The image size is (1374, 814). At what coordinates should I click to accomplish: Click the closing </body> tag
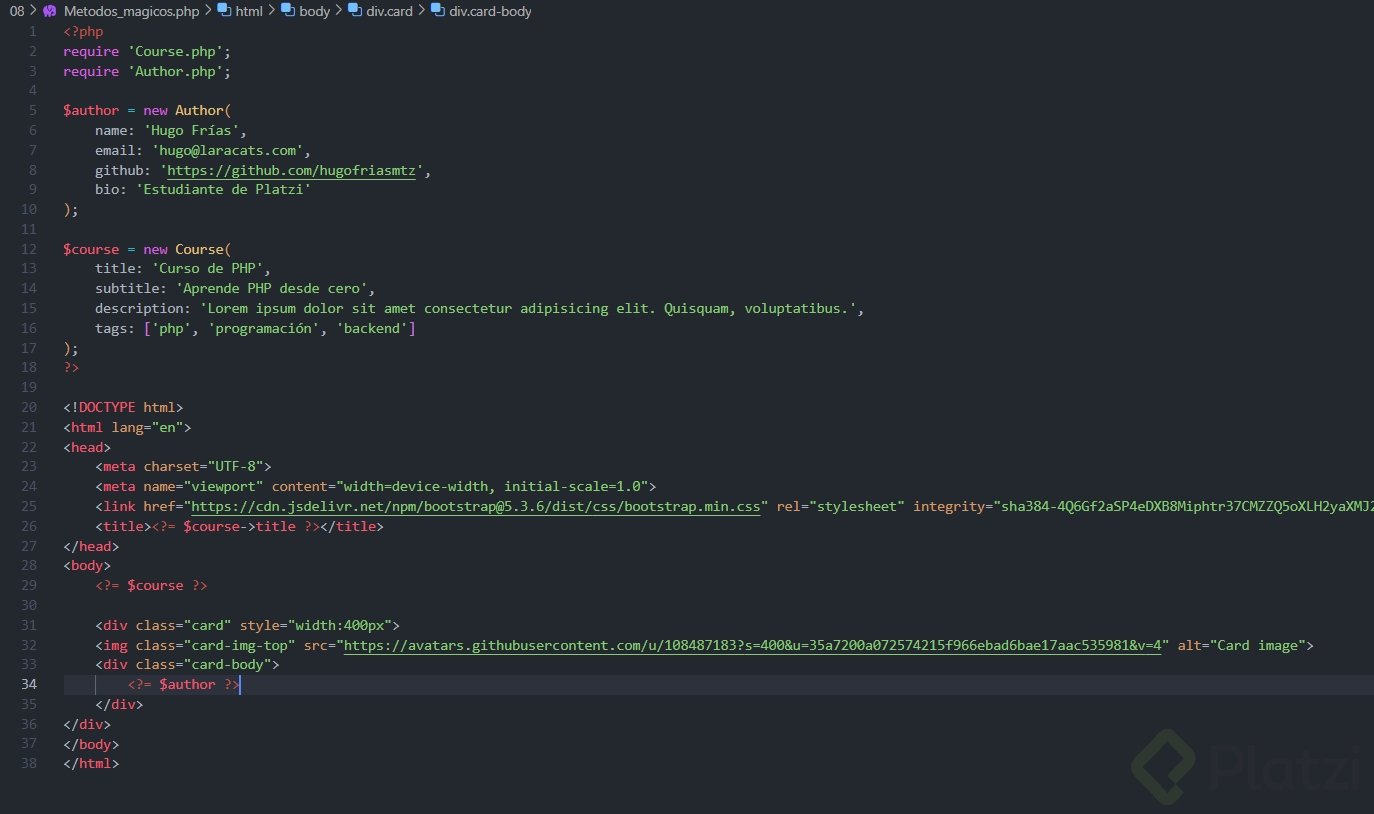click(x=91, y=744)
